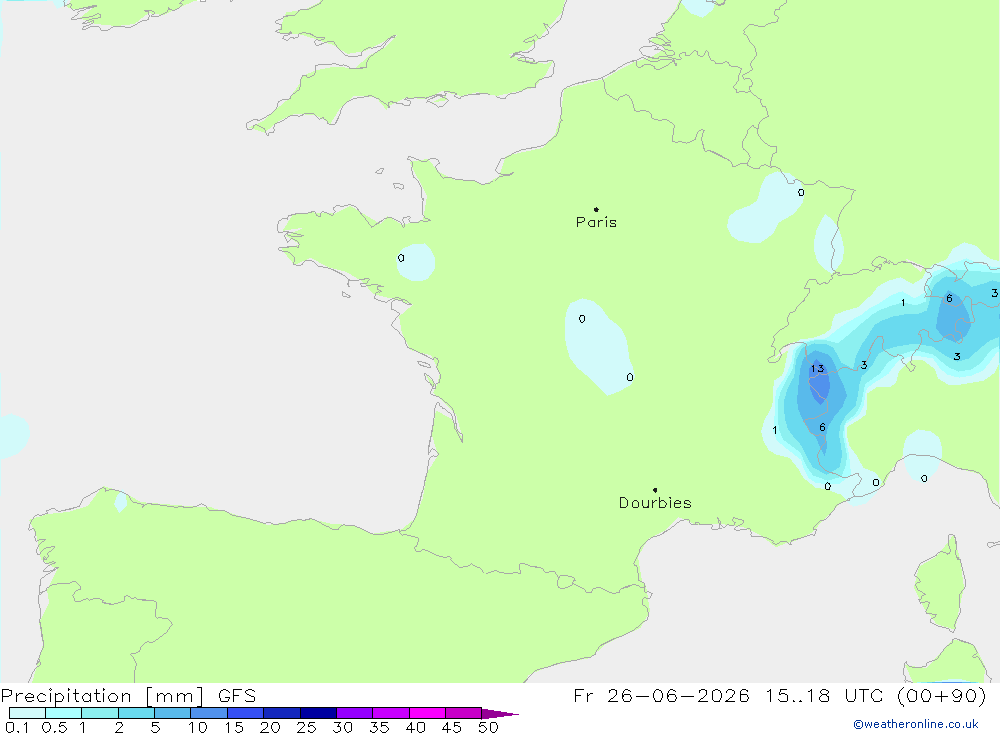Click the '15..18 UTC' time range text
The width and height of the screenshot is (1000, 733).
click(825, 695)
